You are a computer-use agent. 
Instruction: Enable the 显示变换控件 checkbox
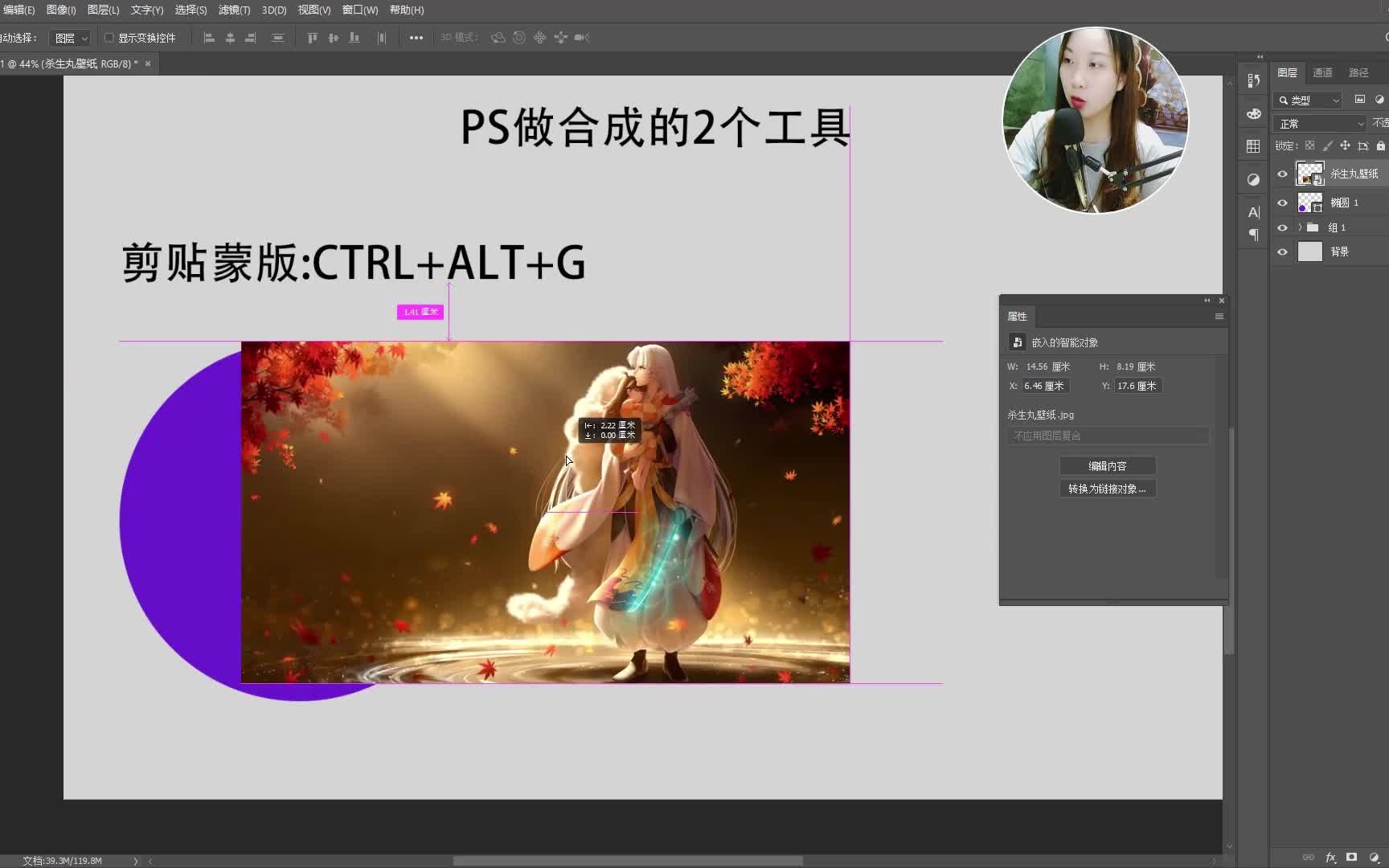click(109, 37)
